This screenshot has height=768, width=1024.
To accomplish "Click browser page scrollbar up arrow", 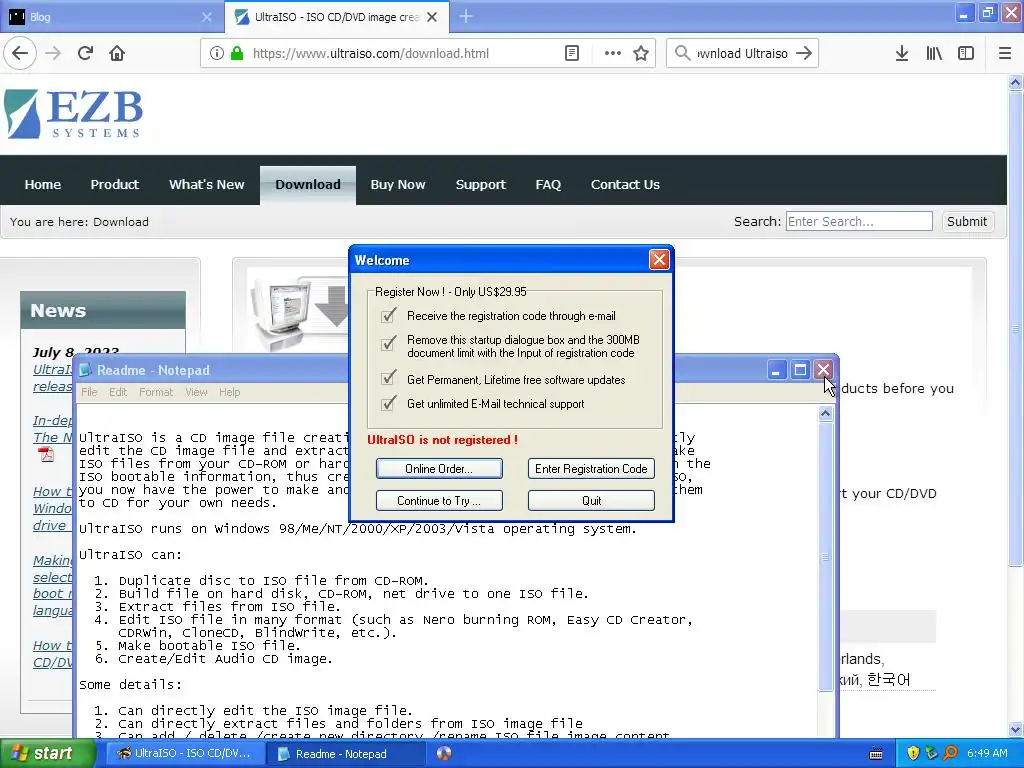I will (x=1015, y=82).
